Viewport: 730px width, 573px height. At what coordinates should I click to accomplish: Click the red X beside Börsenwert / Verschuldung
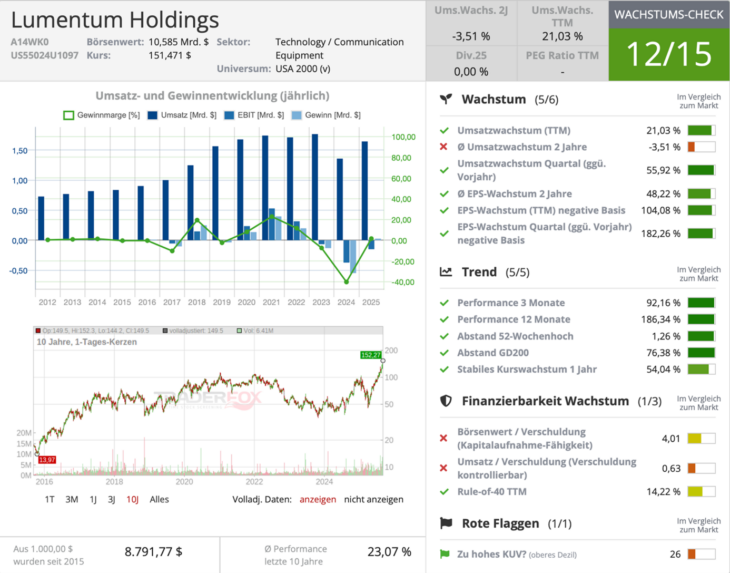point(444,438)
